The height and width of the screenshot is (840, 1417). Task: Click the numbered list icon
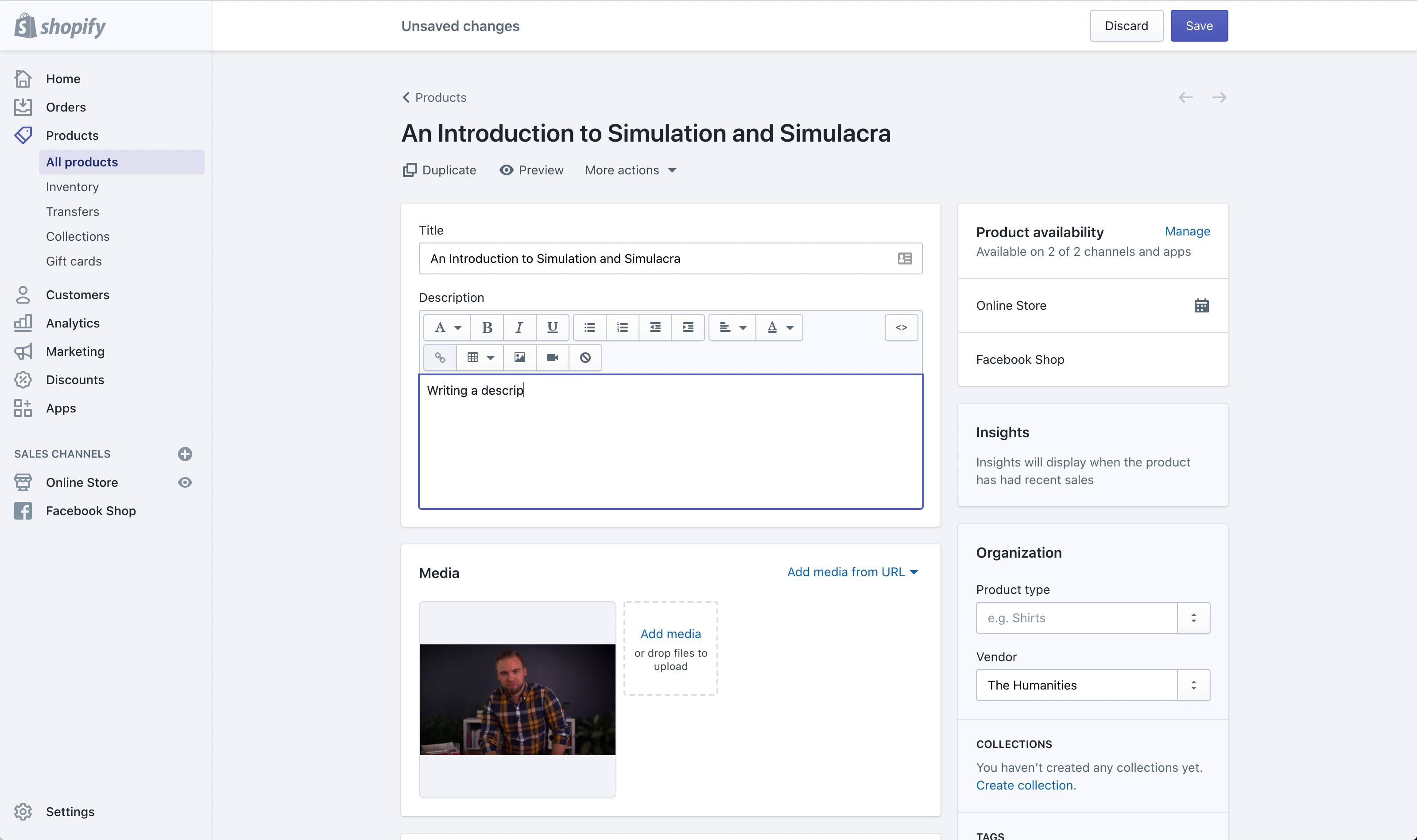pos(623,327)
